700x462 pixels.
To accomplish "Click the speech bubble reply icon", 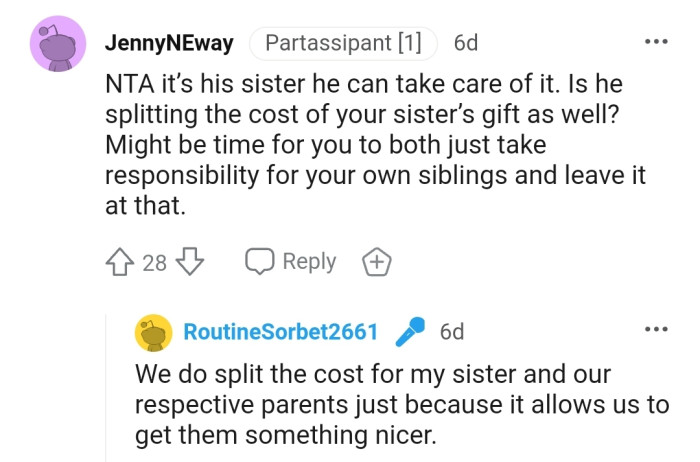I will tap(259, 262).
